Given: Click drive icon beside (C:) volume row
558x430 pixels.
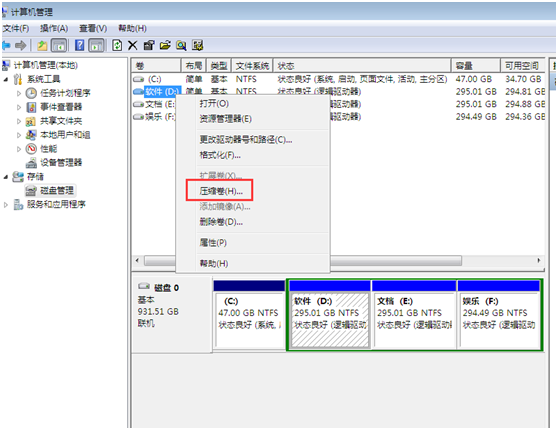Looking at the screenshot, I should [138, 79].
